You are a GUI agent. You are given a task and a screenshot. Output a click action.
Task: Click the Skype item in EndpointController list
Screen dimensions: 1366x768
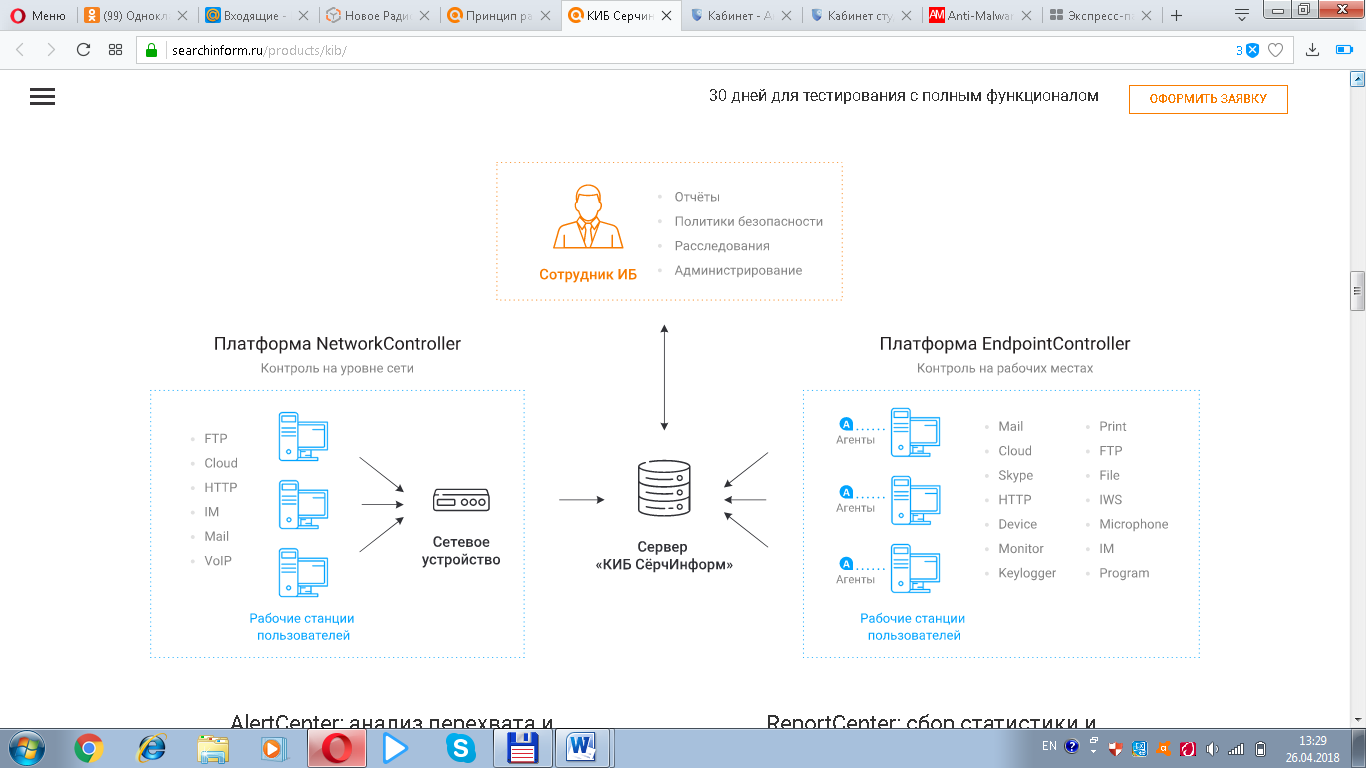1016,475
